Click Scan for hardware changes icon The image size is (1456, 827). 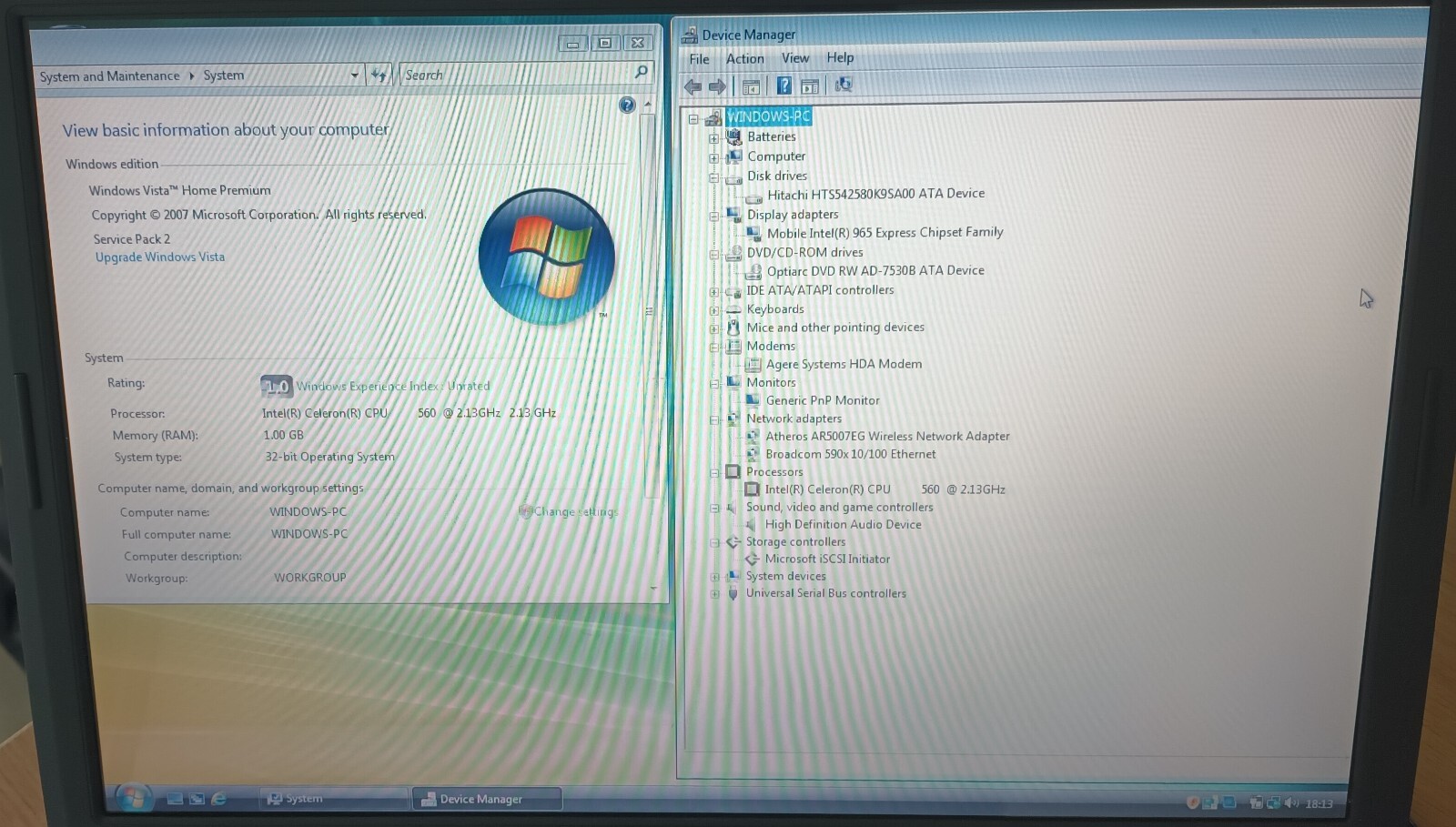coord(844,85)
